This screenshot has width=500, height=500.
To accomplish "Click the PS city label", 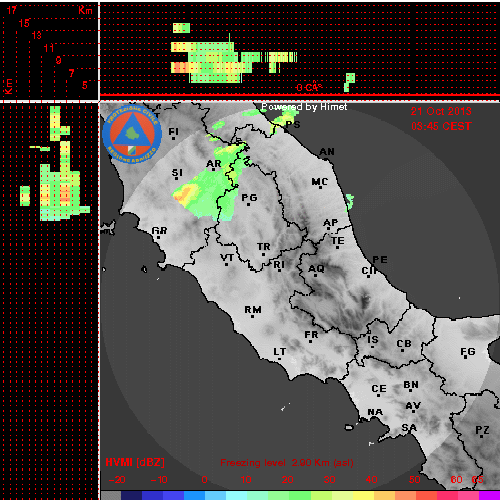I will [293, 125].
